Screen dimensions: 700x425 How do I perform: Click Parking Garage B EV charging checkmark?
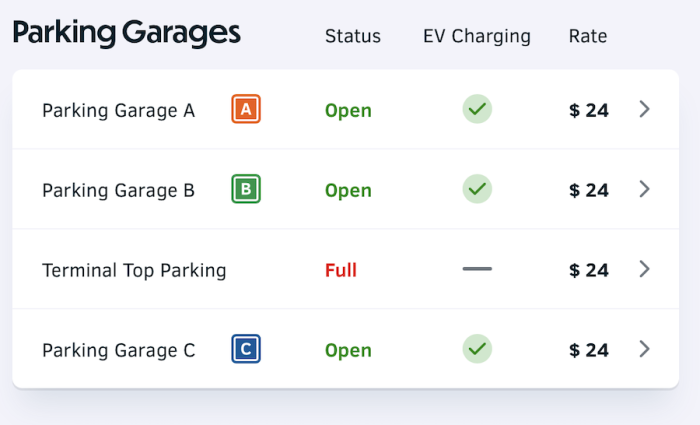point(477,189)
